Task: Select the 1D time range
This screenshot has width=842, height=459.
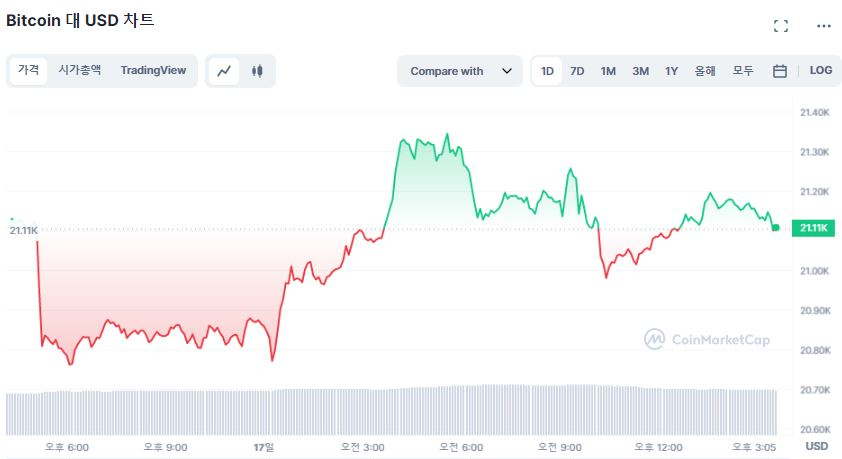Action: click(x=548, y=71)
